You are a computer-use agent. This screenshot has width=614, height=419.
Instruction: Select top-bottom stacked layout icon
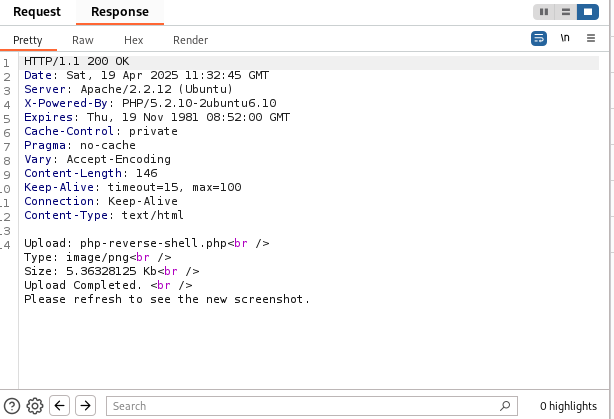(565, 12)
